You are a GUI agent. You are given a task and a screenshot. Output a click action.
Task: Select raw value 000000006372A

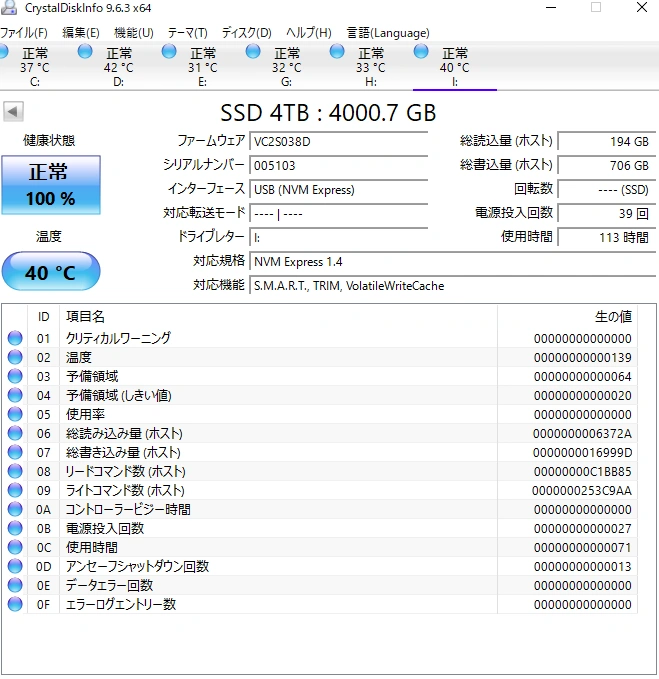coord(582,433)
